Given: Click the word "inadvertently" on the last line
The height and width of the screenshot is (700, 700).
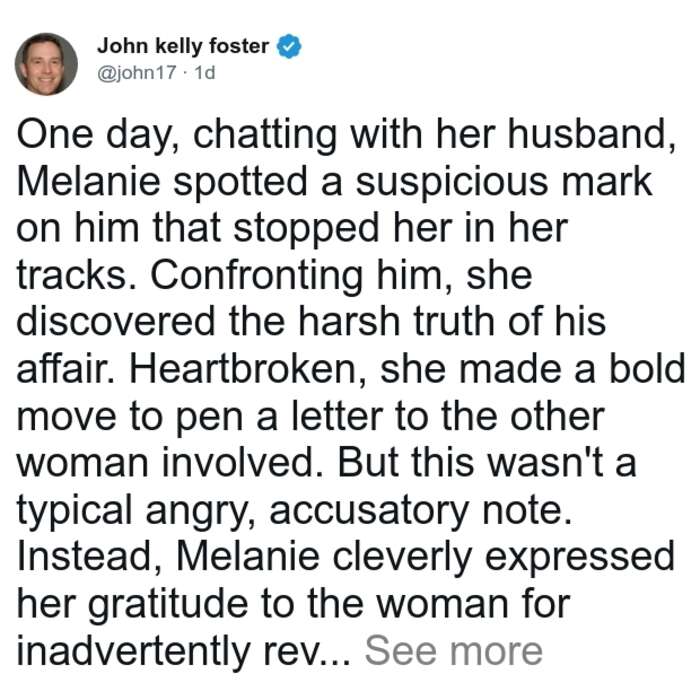Looking at the screenshot, I should (133, 650).
